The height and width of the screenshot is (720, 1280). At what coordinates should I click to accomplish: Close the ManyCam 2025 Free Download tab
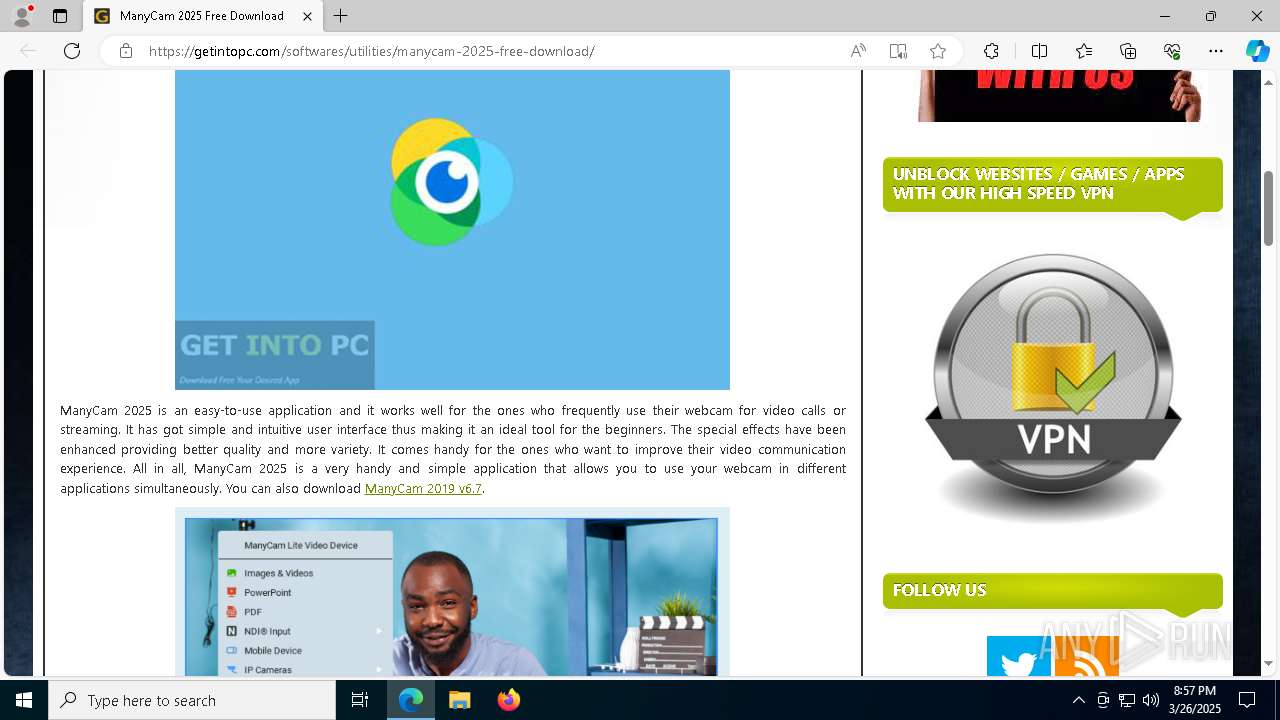click(x=308, y=16)
